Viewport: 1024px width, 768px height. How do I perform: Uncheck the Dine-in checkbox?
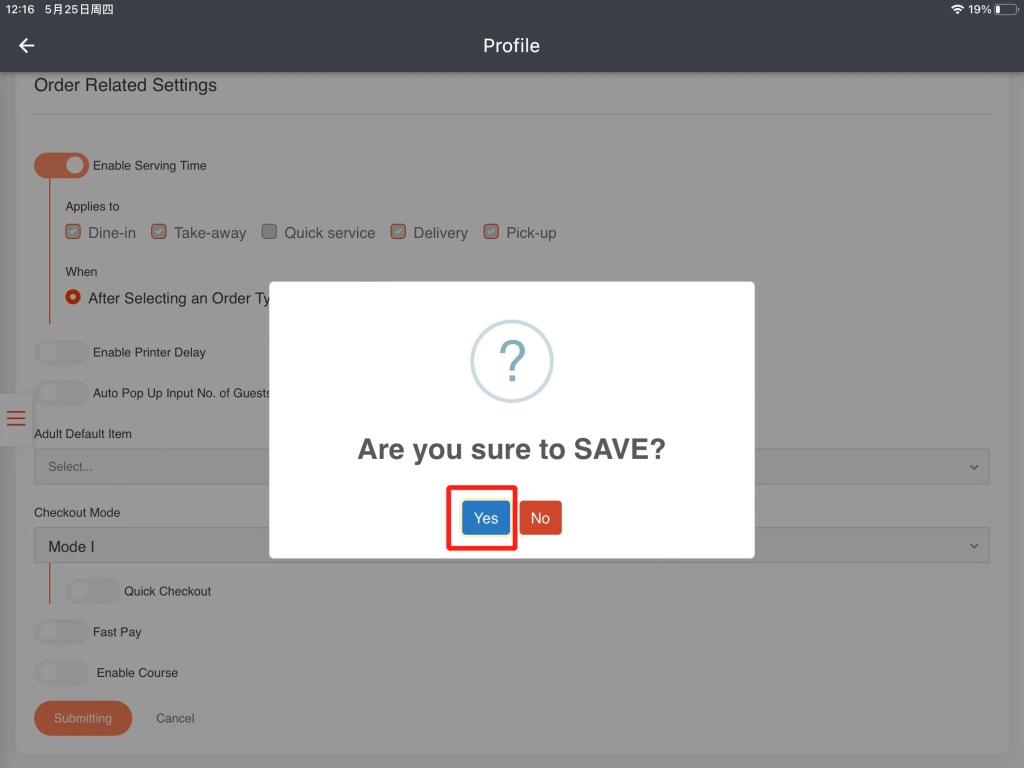(x=73, y=232)
